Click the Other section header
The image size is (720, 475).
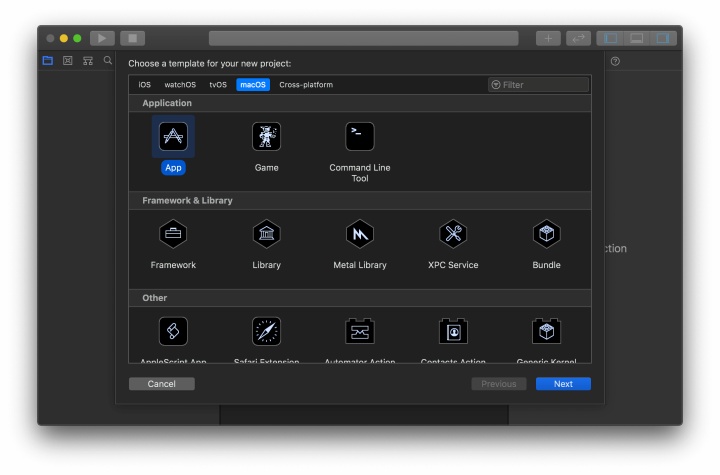(x=360, y=298)
